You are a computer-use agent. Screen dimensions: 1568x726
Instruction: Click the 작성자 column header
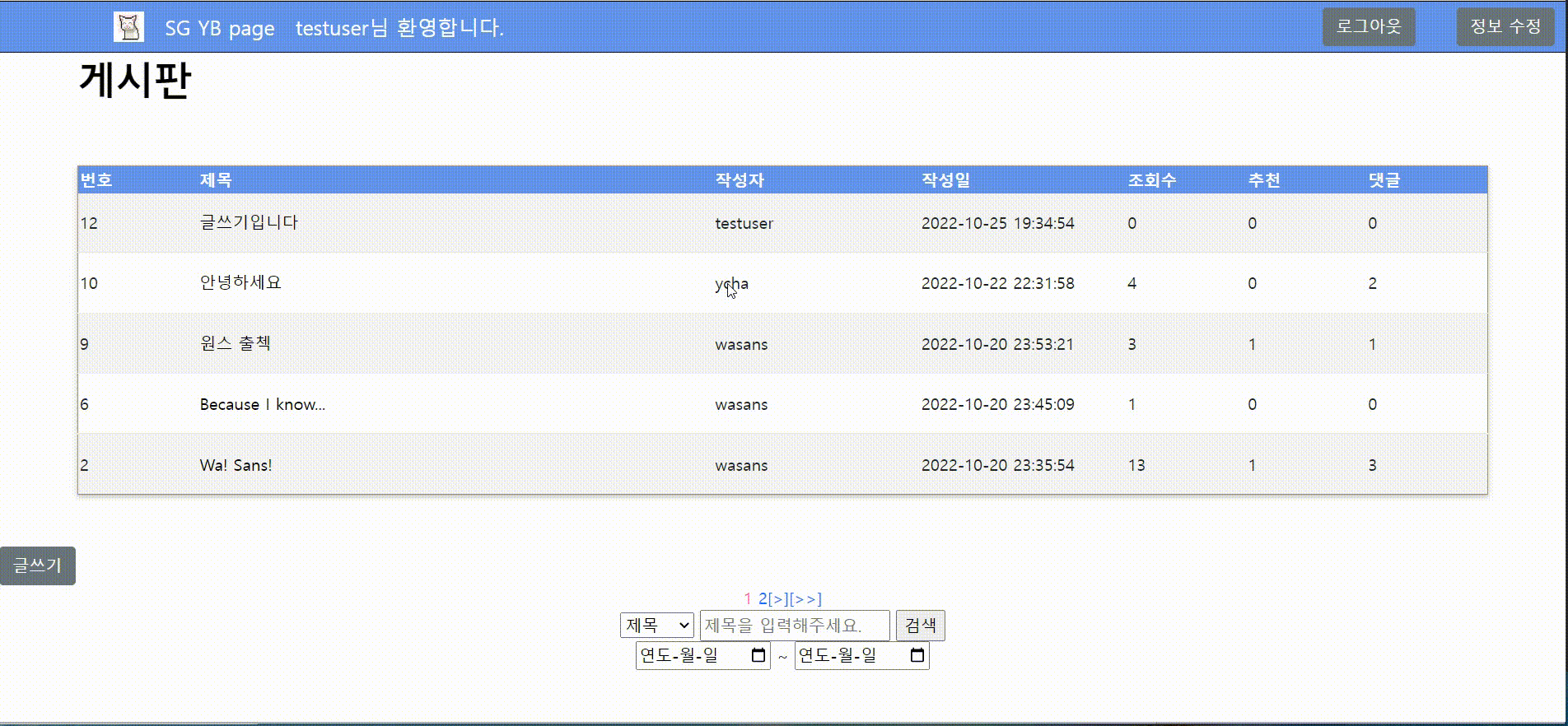point(740,179)
